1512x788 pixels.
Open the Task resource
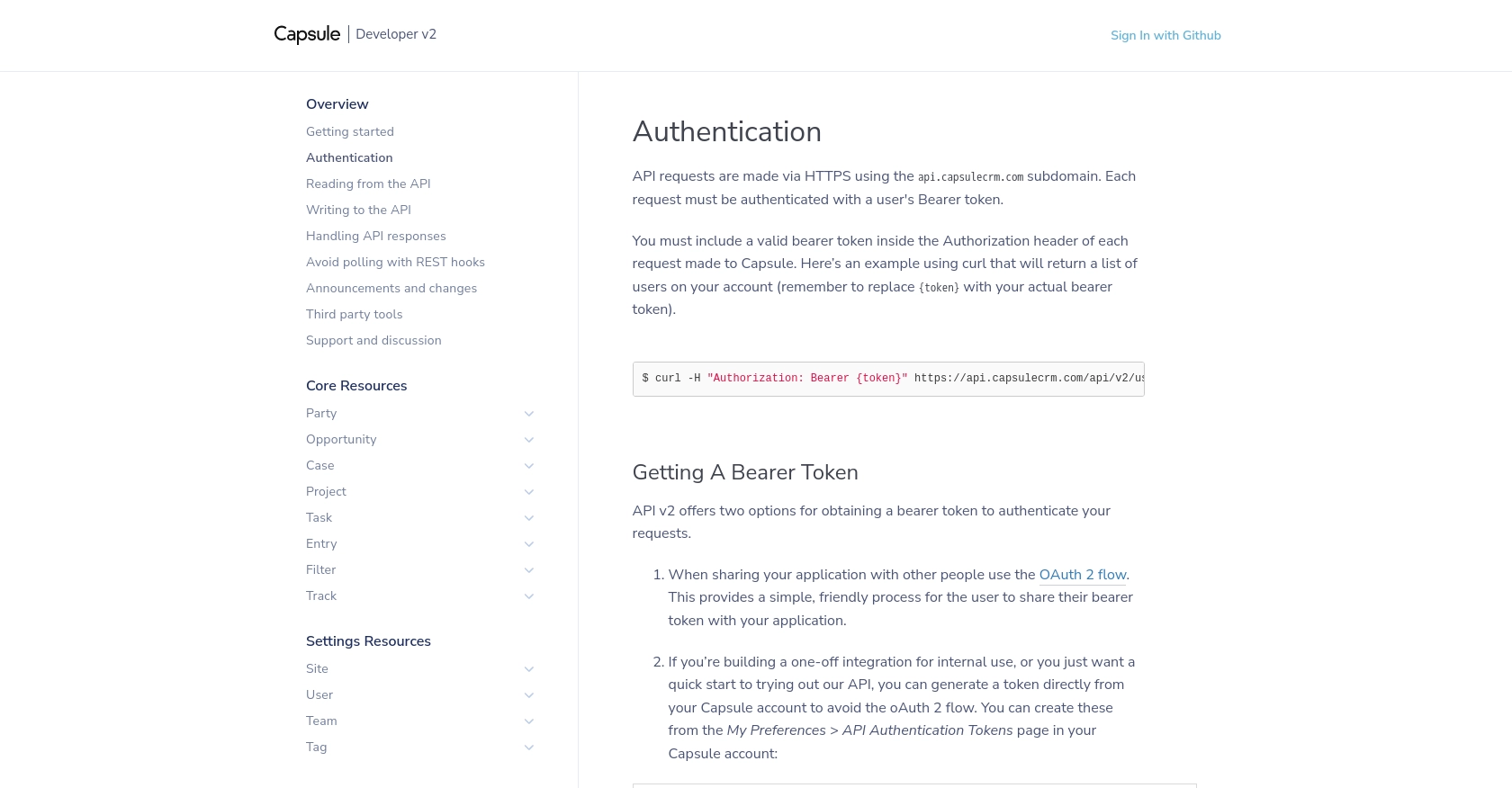tap(319, 517)
